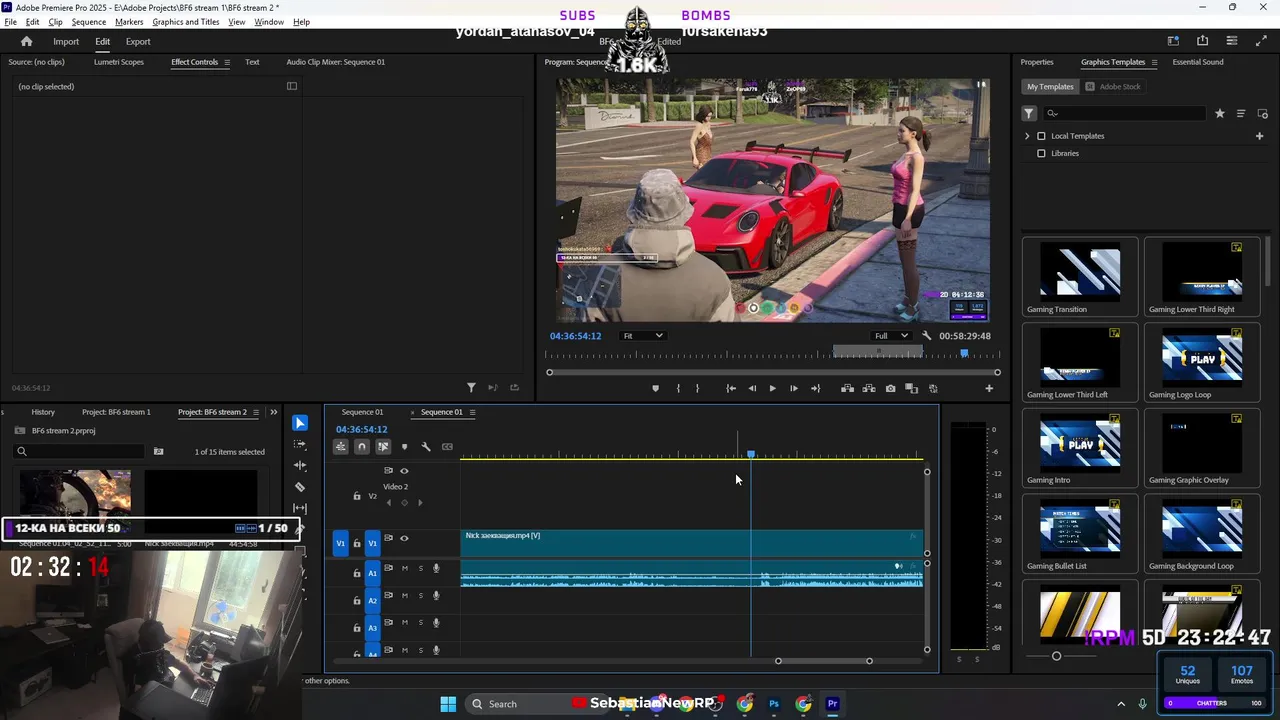The height and width of the screenshot is (720, 1280).
Task: Open the Windows Start menu
Action: pyautogui.click(x=448, y=704)
